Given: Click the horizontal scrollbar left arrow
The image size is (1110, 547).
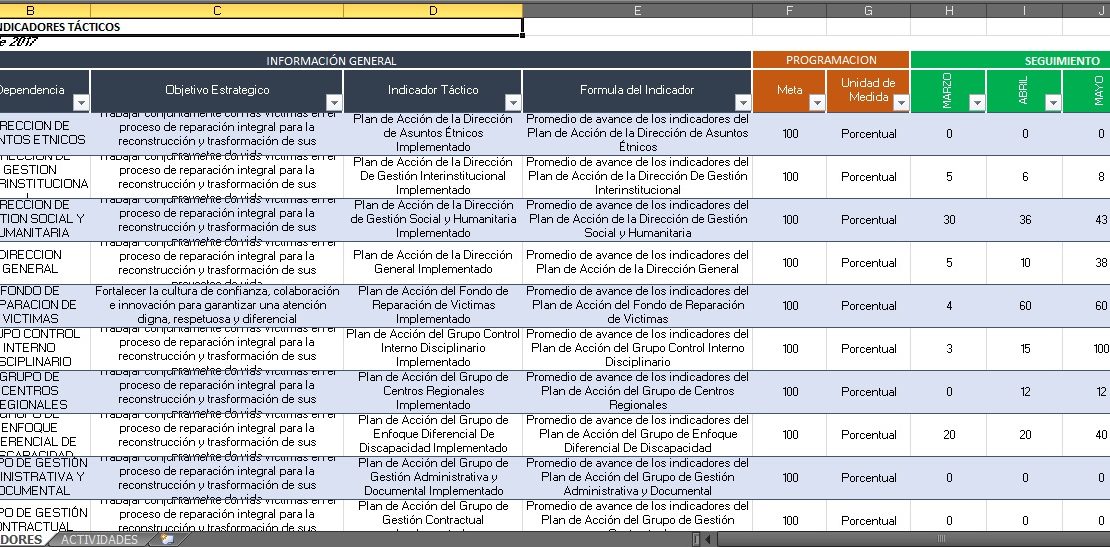Looking at the screenshot, I should coord(707,540).
